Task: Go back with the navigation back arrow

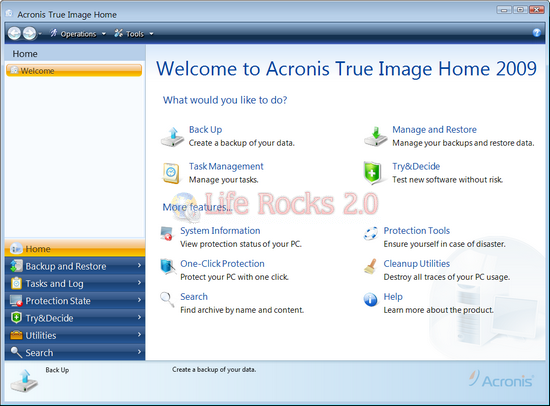Action: 14,33
